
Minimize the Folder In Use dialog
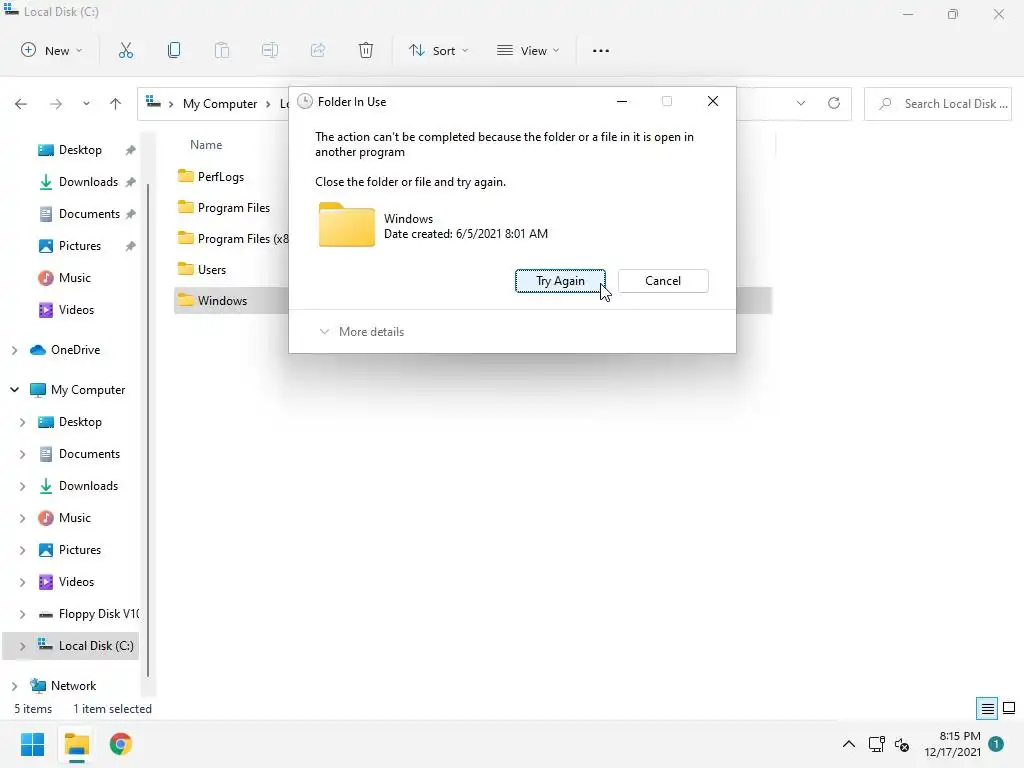point(622,101)
